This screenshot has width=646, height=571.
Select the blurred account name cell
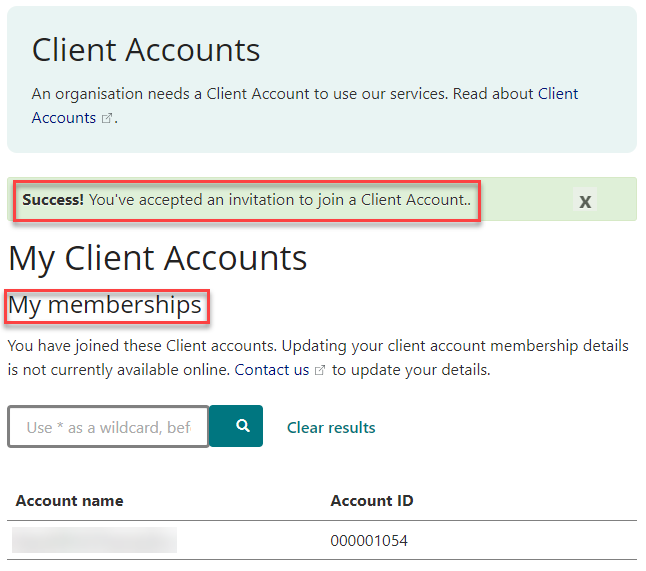point(95,541)
